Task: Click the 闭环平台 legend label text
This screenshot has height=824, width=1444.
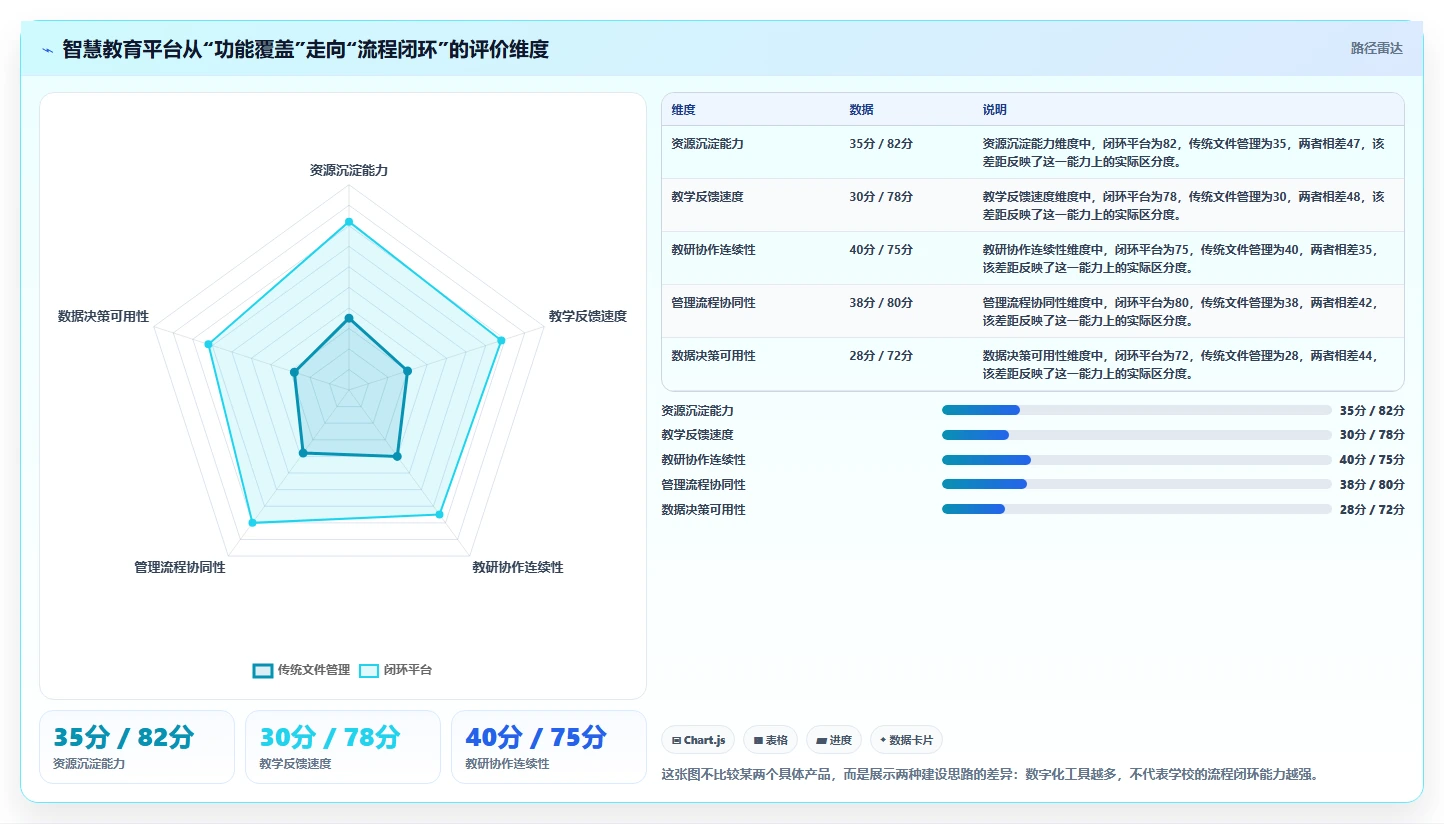Action: pos(408,670)
